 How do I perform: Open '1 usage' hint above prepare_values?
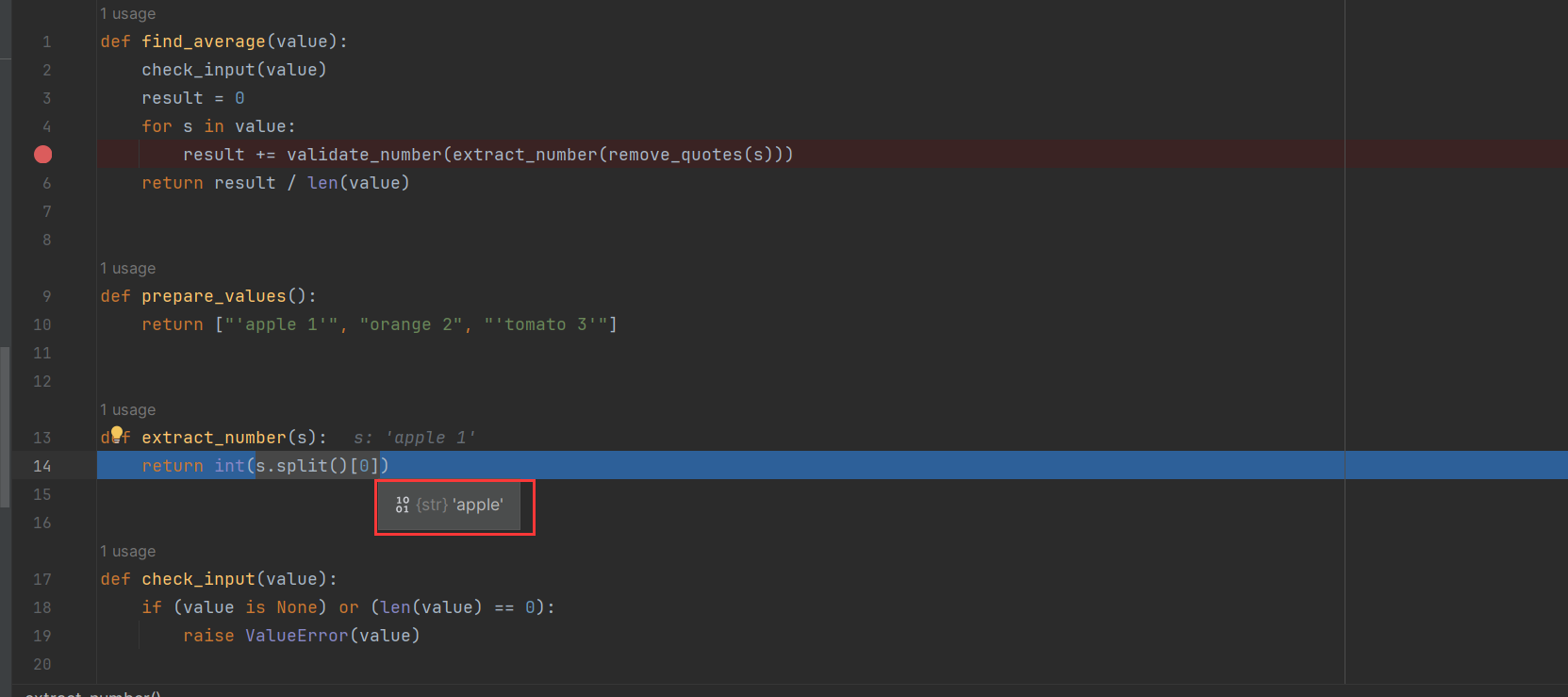pos(128,269)
